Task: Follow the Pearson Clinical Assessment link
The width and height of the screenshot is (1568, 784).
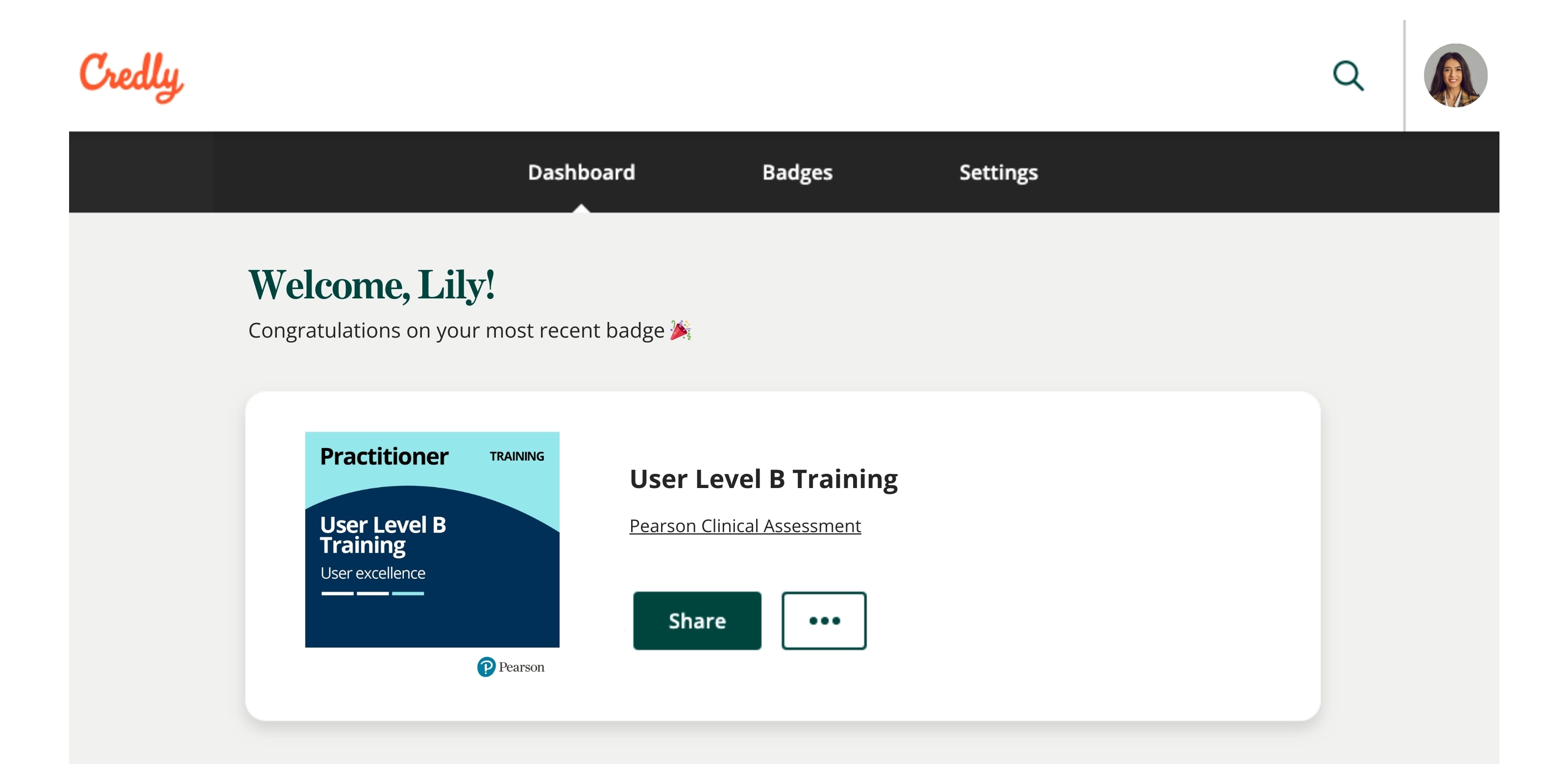Action: pos(745,526)
